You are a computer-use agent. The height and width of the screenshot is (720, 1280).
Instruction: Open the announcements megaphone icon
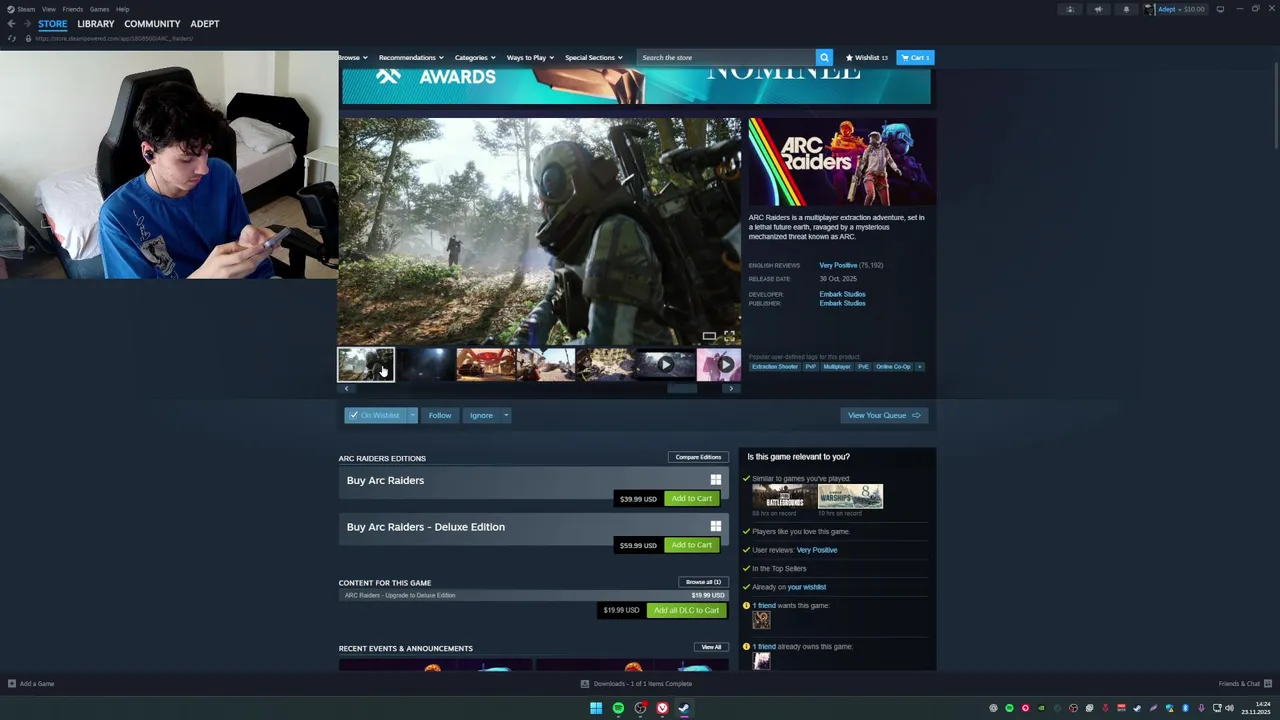coord(1098,9)
